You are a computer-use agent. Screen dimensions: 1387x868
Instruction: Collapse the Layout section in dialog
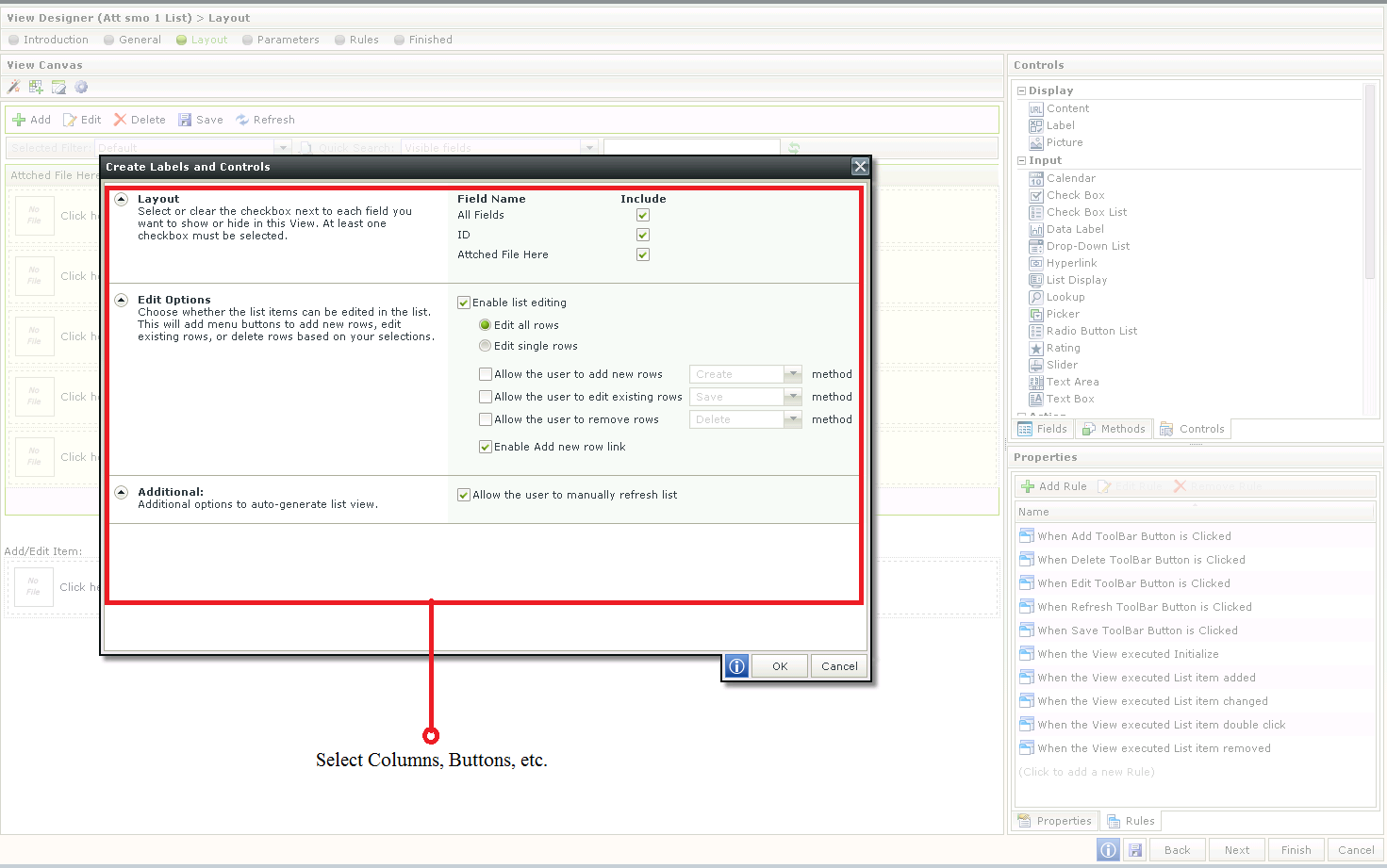[122, 199]
